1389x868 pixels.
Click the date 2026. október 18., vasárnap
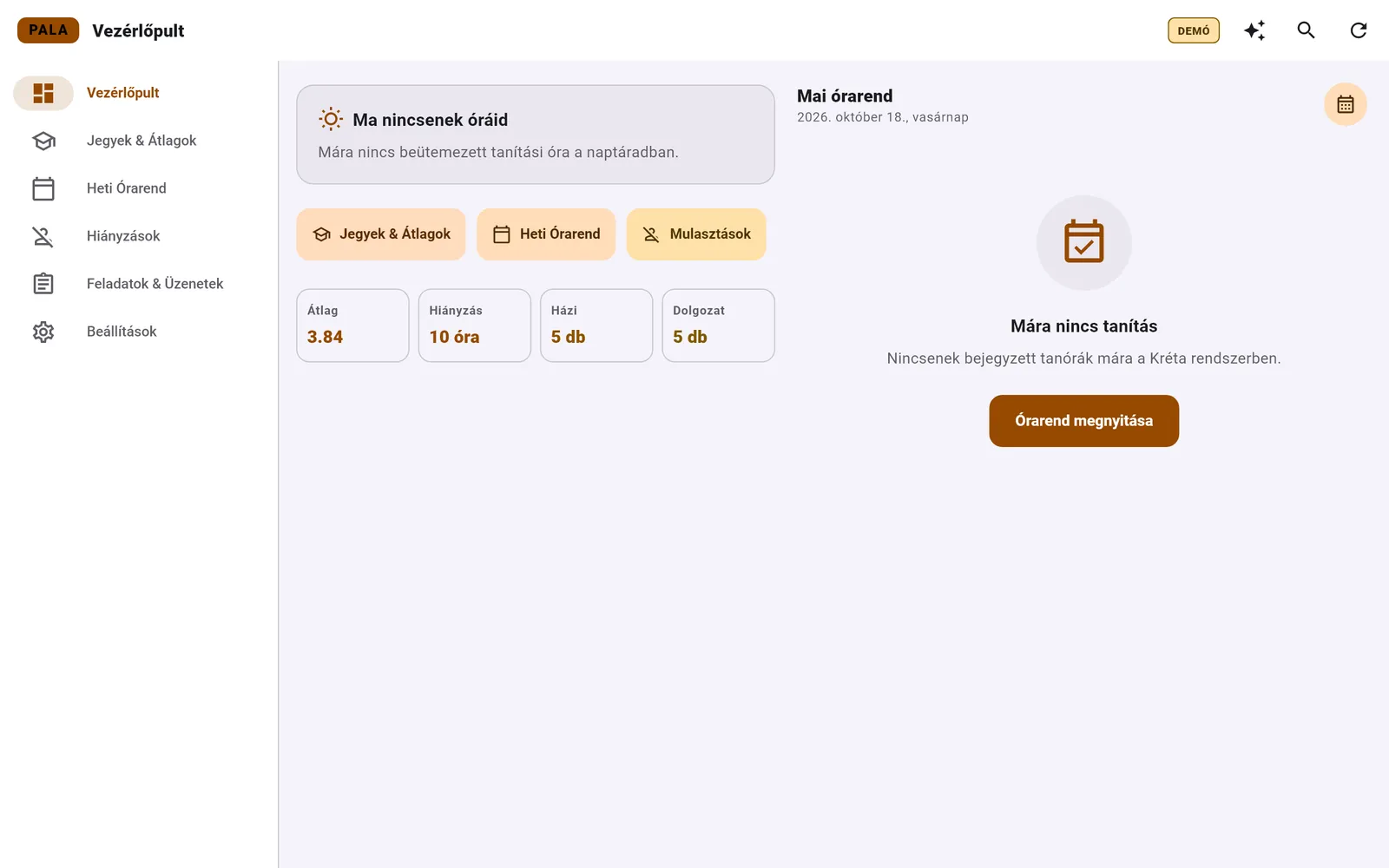(883, 117)
